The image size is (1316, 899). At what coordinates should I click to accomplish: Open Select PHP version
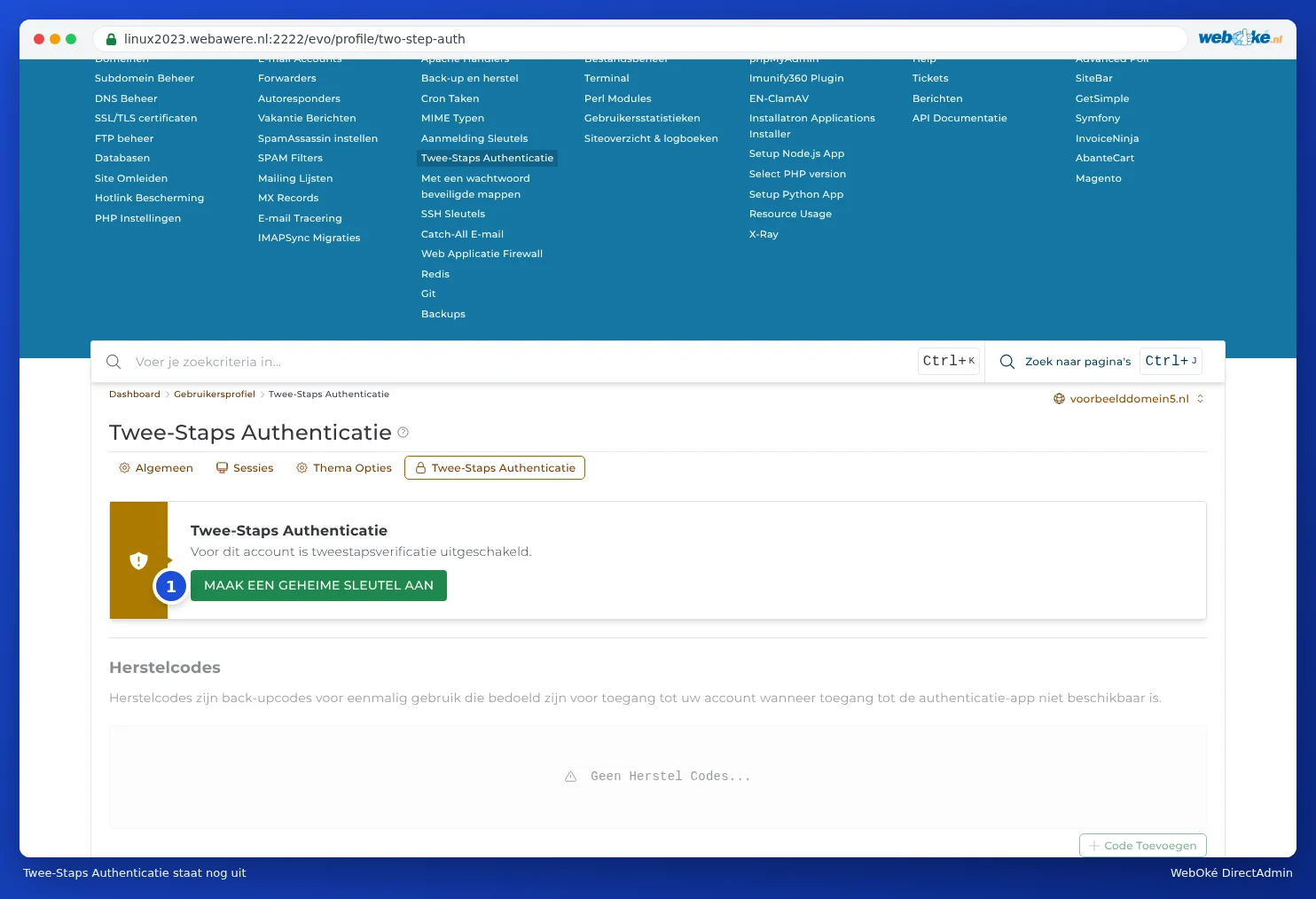coord(797,174)
